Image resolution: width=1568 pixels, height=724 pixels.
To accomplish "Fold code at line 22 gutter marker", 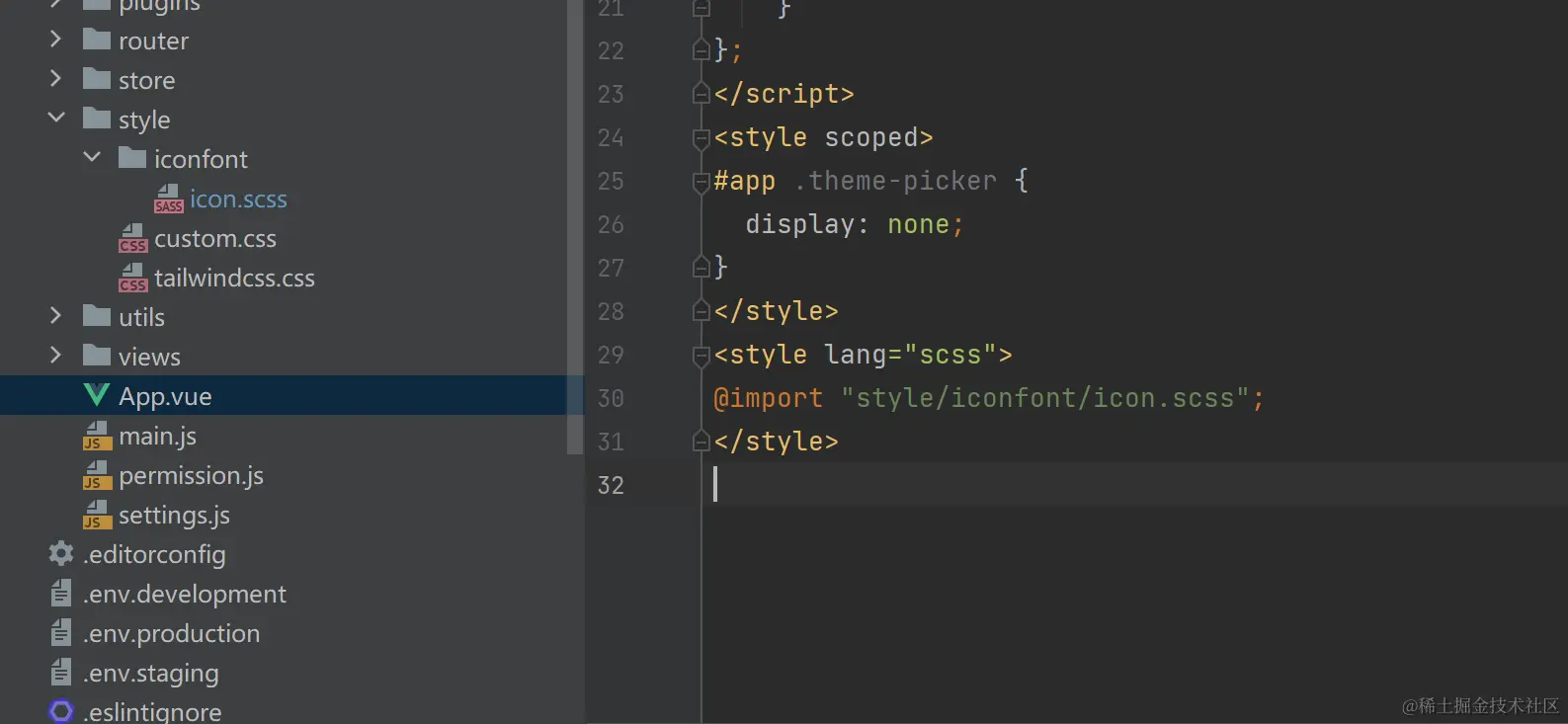I will (x=701, y=49).
